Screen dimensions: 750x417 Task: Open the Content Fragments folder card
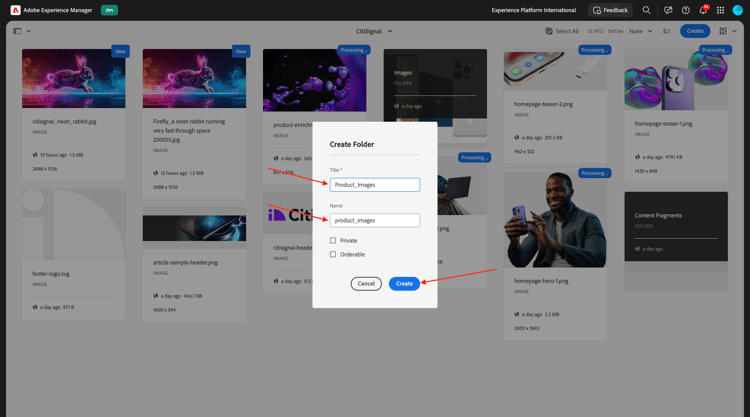pos(676,226)
